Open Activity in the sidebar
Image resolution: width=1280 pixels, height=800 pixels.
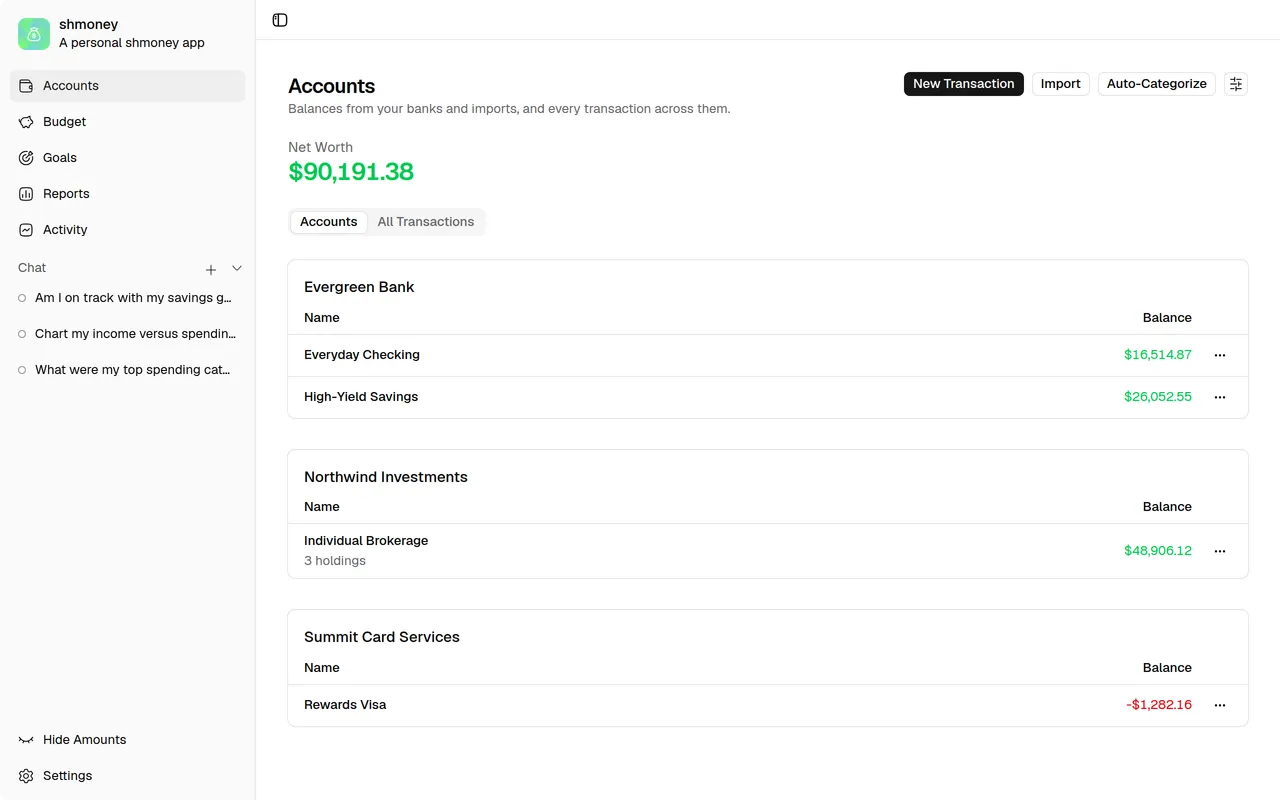(x=127, y=230)
